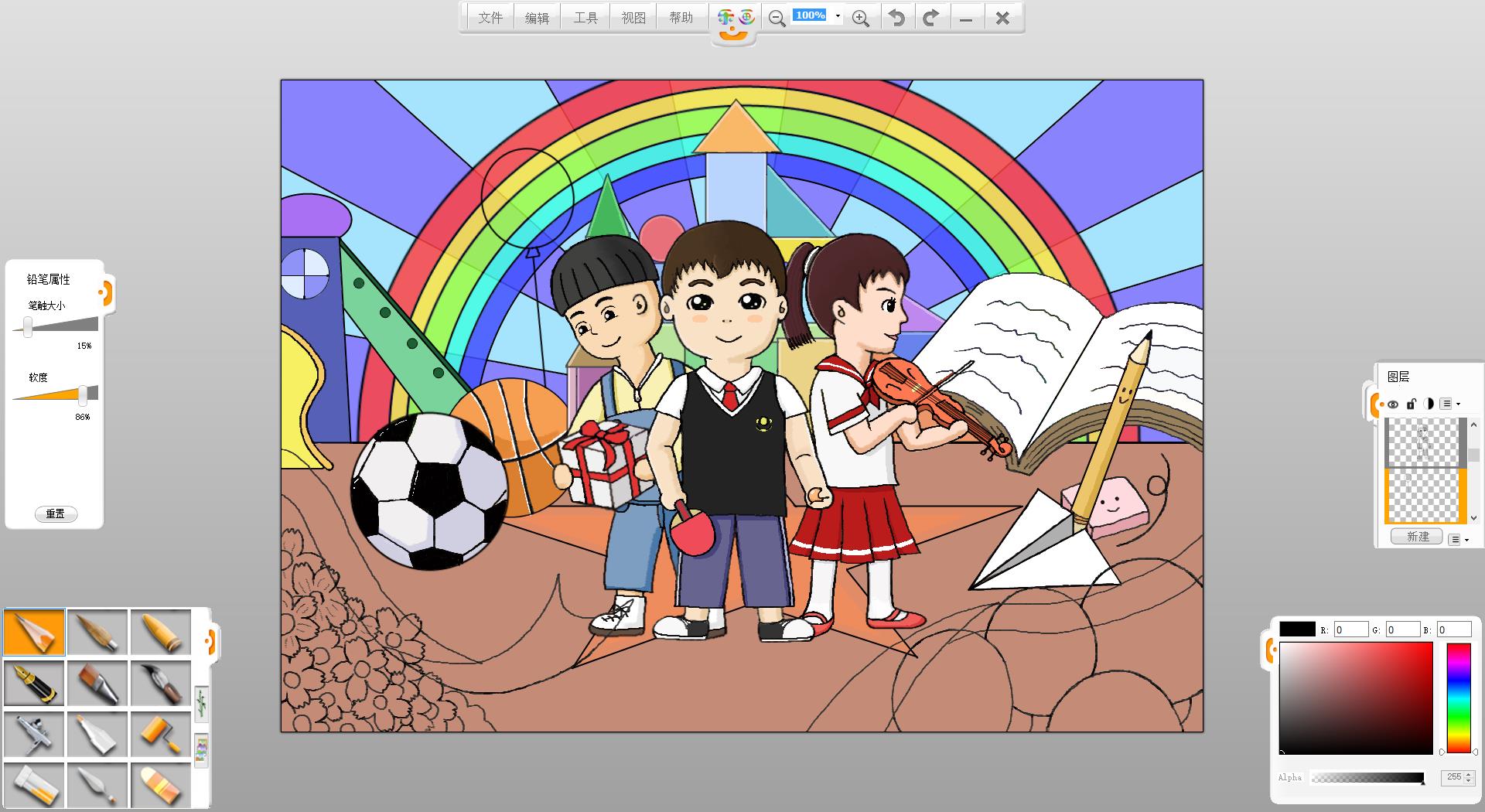Toggle layer visibility eye icon
1485x812 pixels.
(x=1393, y=404)
